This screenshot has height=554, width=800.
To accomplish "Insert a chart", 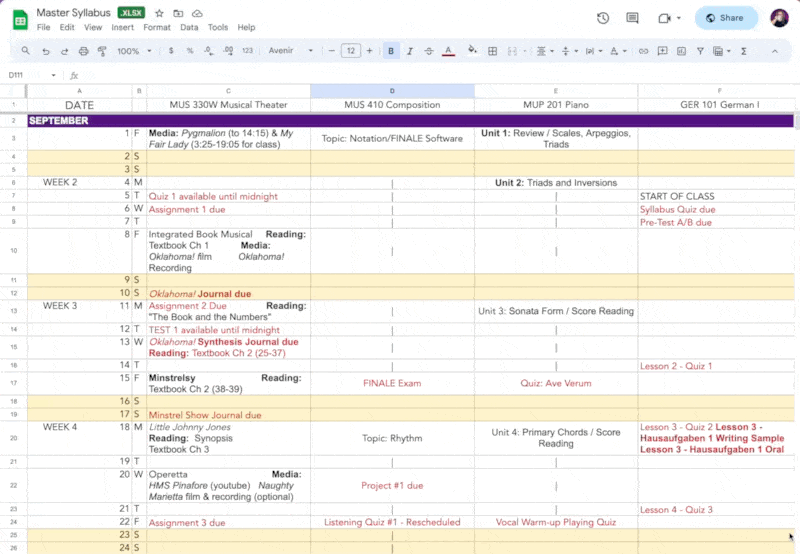I will [681, 51].
